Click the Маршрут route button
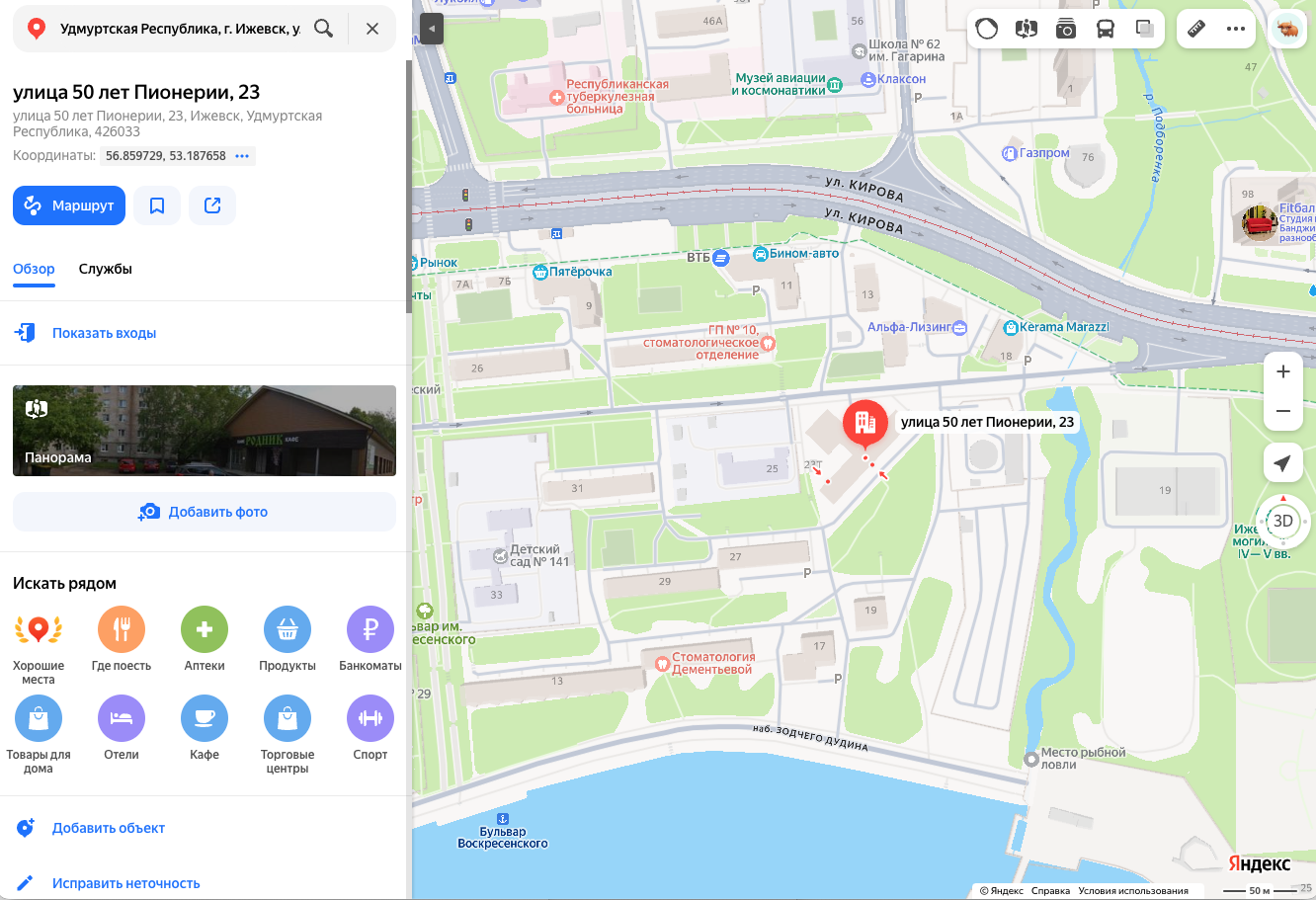The height and width of the screenshot is (900, 1316). (69, 205)
